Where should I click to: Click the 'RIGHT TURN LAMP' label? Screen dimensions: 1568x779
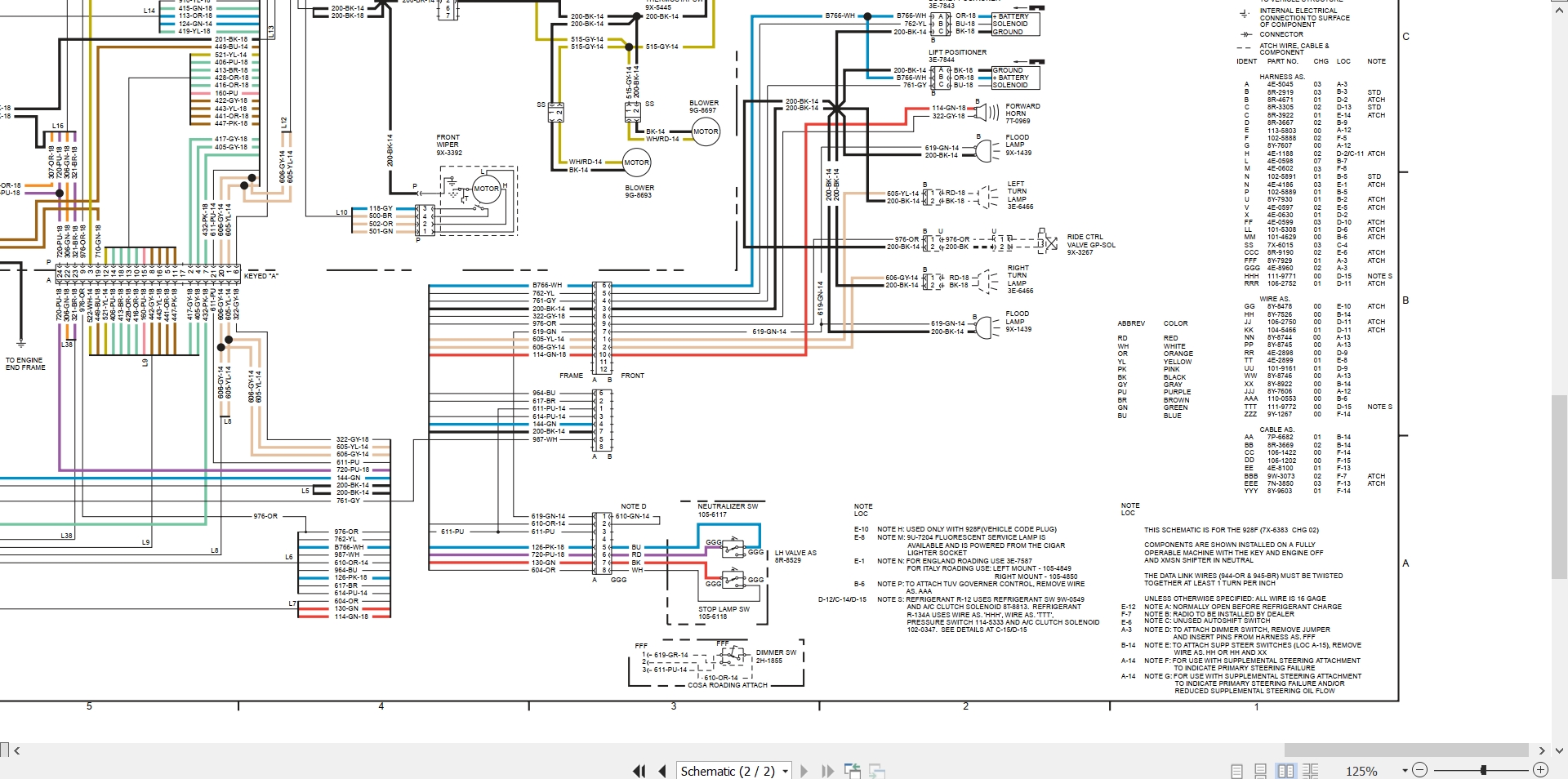pos(1018,276)
